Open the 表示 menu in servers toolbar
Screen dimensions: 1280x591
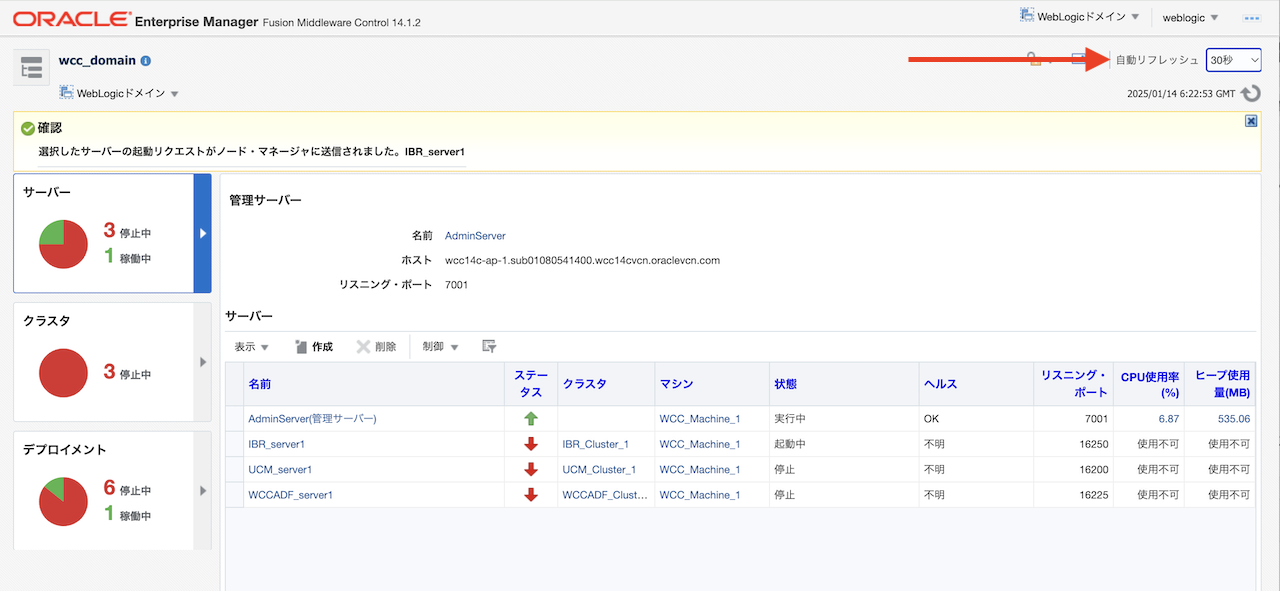252,347
